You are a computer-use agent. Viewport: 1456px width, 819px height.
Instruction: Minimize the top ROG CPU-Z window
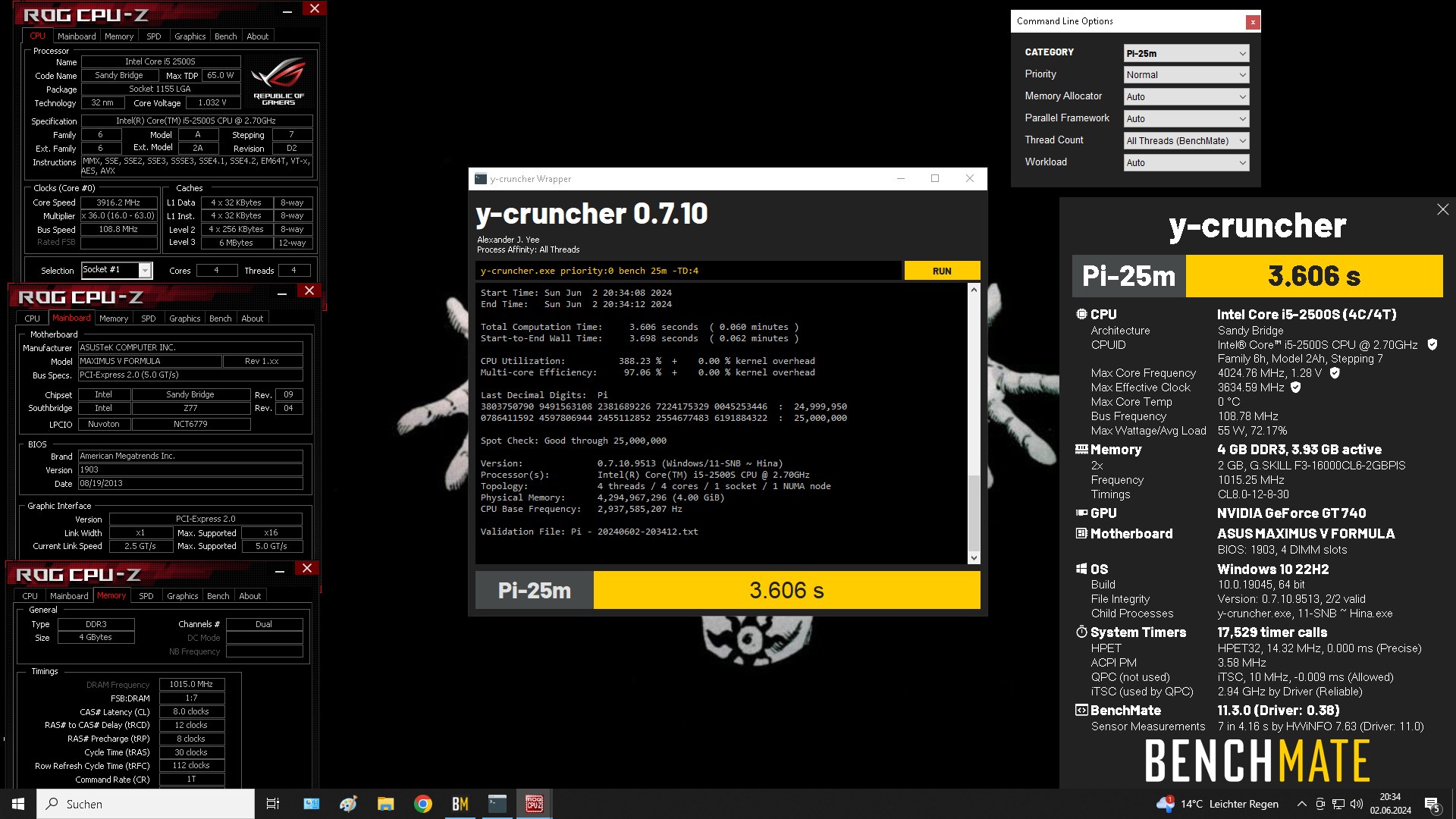coord(287,11)
